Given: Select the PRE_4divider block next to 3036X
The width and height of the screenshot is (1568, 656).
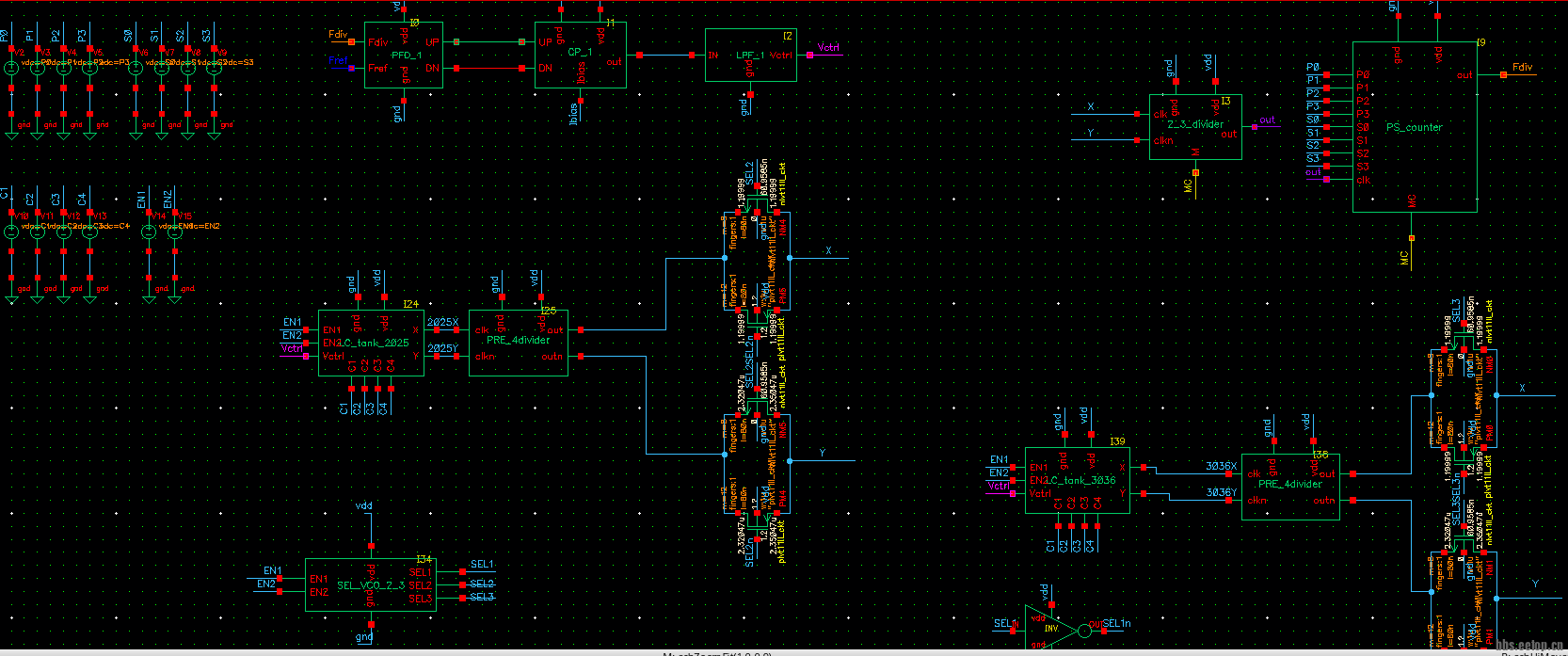Looking at the screenshot, I should pyautogui.click(x=1290, y=488).
